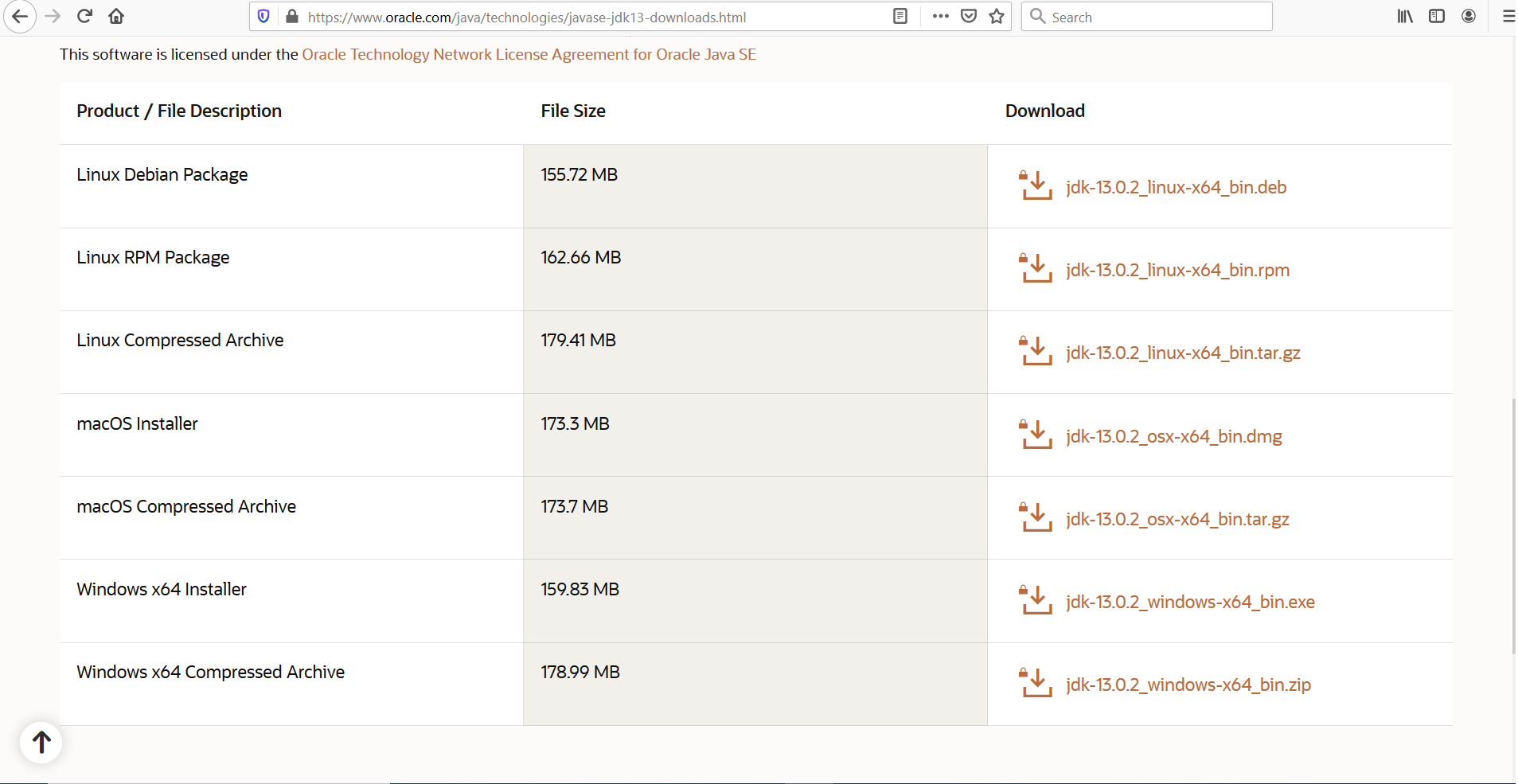
Task: Select the Linux RPM Package label
Action: pyautogui.click(x=153, y=257)
